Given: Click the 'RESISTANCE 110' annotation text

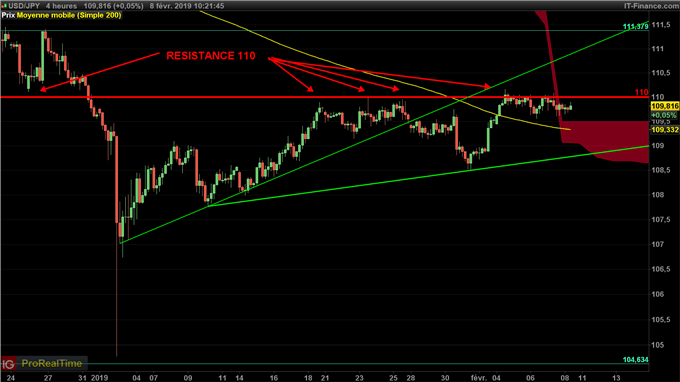Looking at the screenshot, I should tap(211, 56).
